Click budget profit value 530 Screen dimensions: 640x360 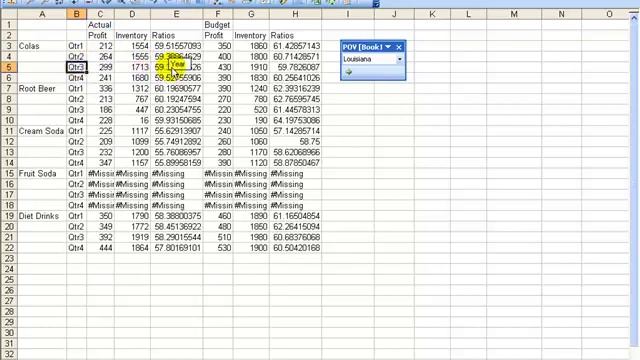click(218, 248)
